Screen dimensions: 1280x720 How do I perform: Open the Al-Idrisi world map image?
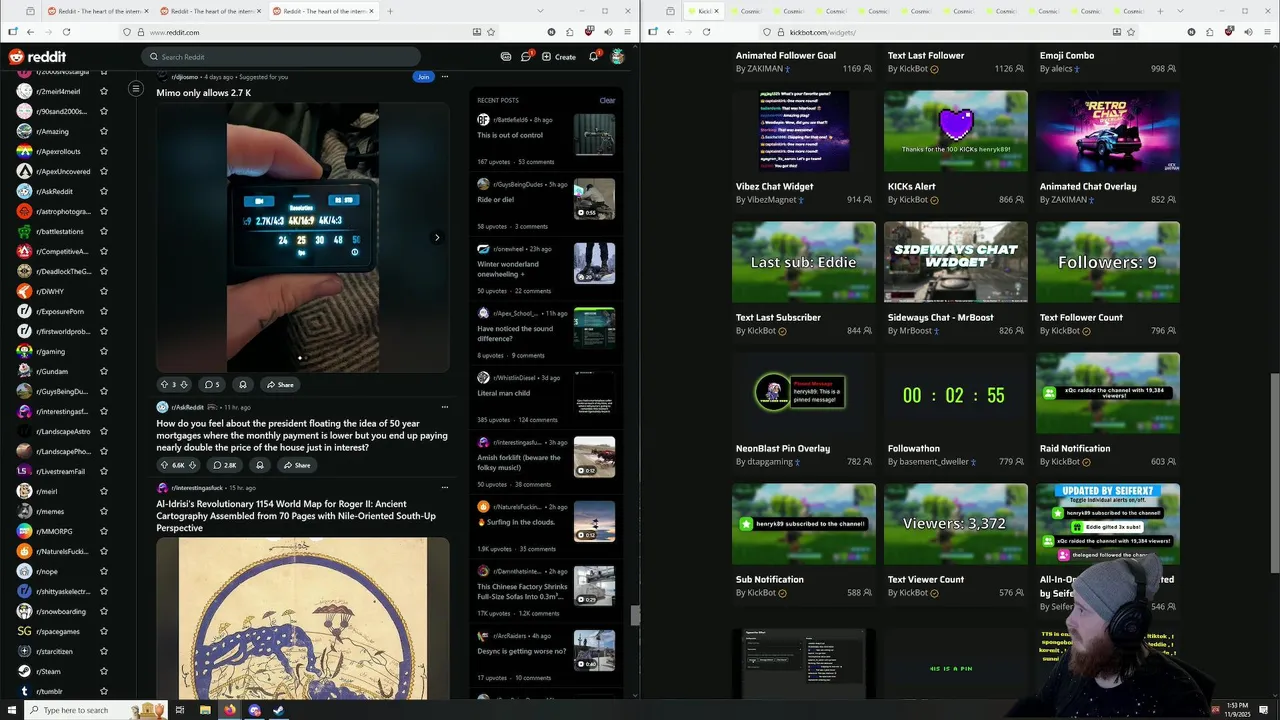302,618
